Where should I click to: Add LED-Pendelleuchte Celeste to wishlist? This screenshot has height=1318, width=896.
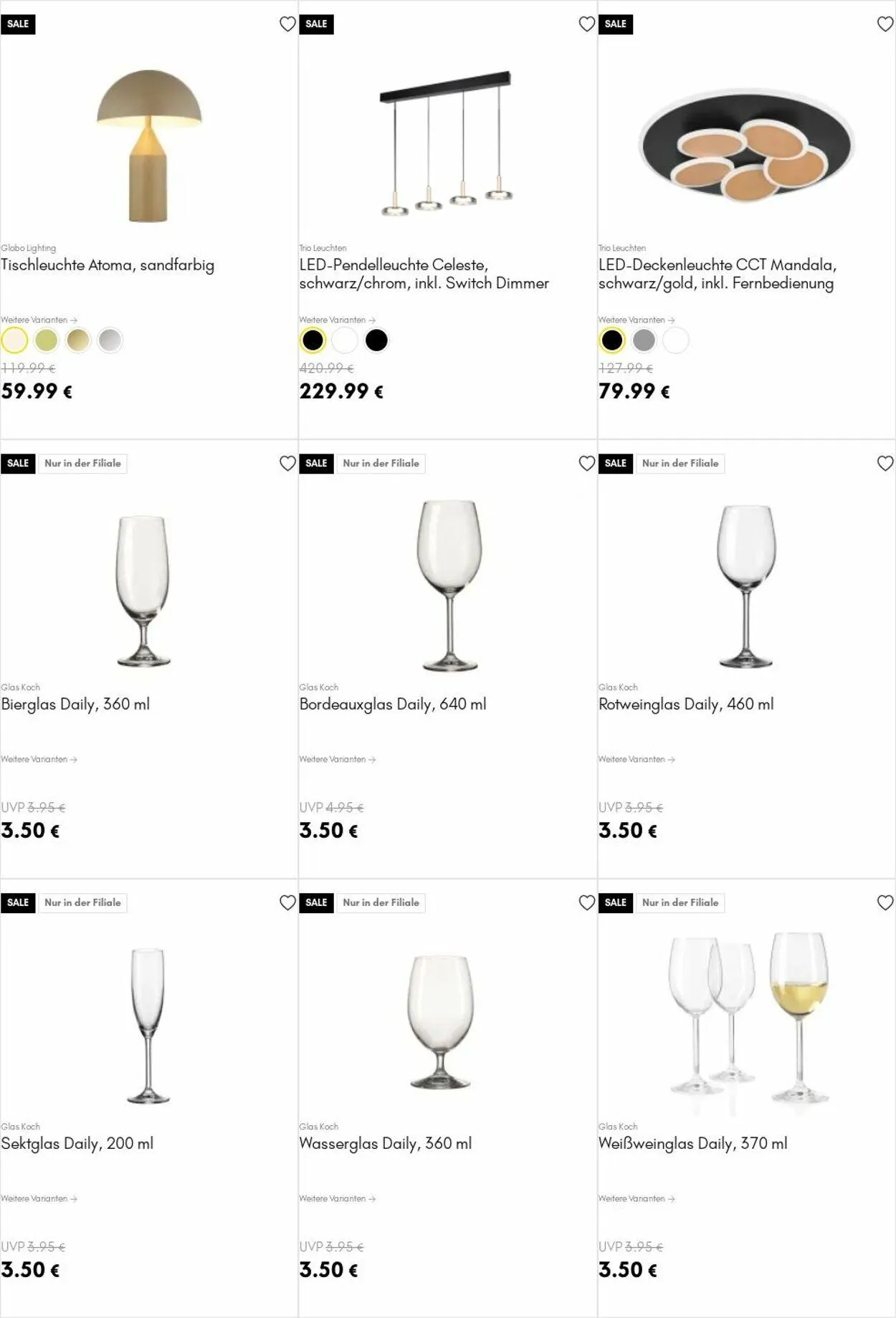pyautogui.click(x=586, y=24)
